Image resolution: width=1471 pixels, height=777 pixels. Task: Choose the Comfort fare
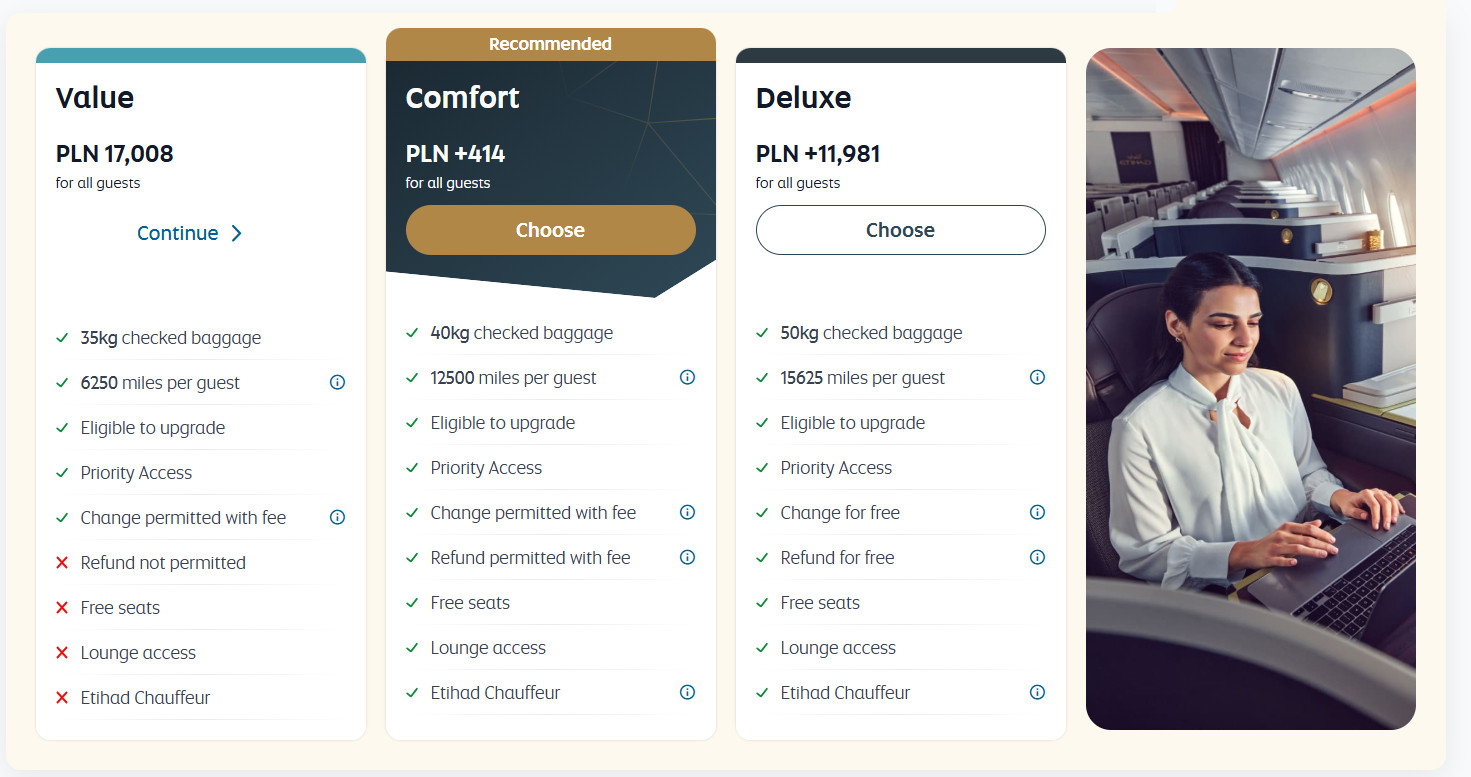click(550, 230)
